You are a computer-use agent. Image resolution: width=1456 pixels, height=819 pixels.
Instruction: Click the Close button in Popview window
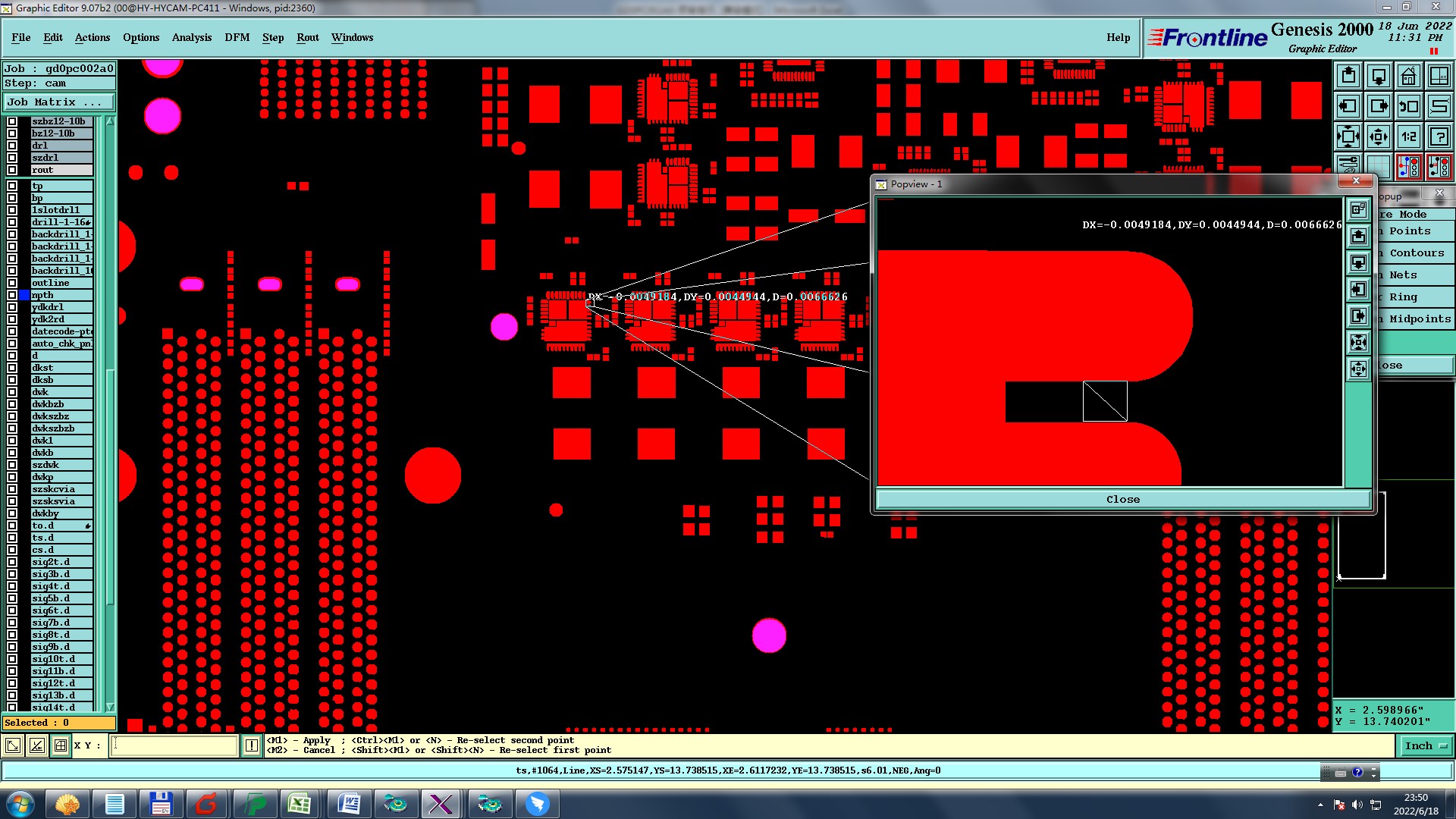pos(1123,499)
